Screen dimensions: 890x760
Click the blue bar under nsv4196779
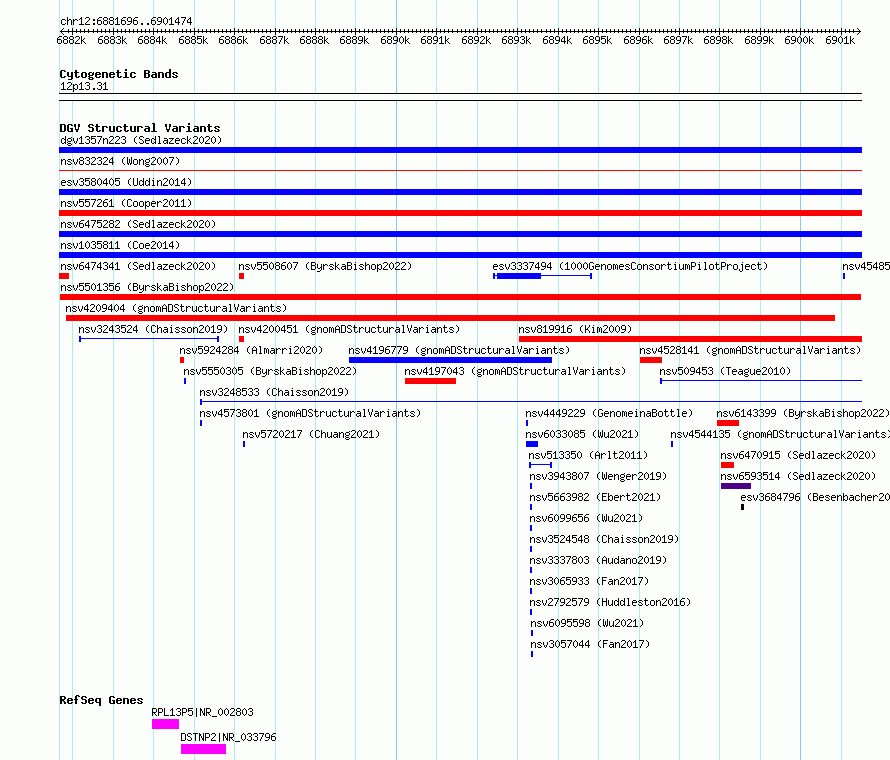450,360
